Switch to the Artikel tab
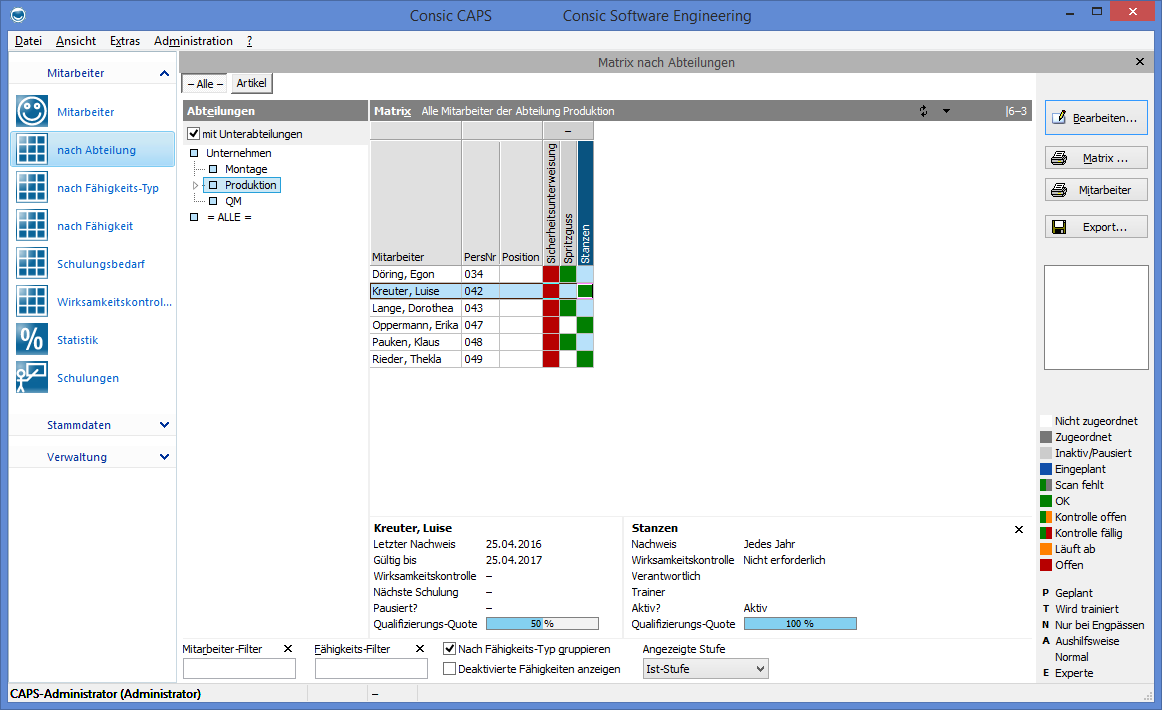Viewport: 1162px width, 710px height. [251, 84]
